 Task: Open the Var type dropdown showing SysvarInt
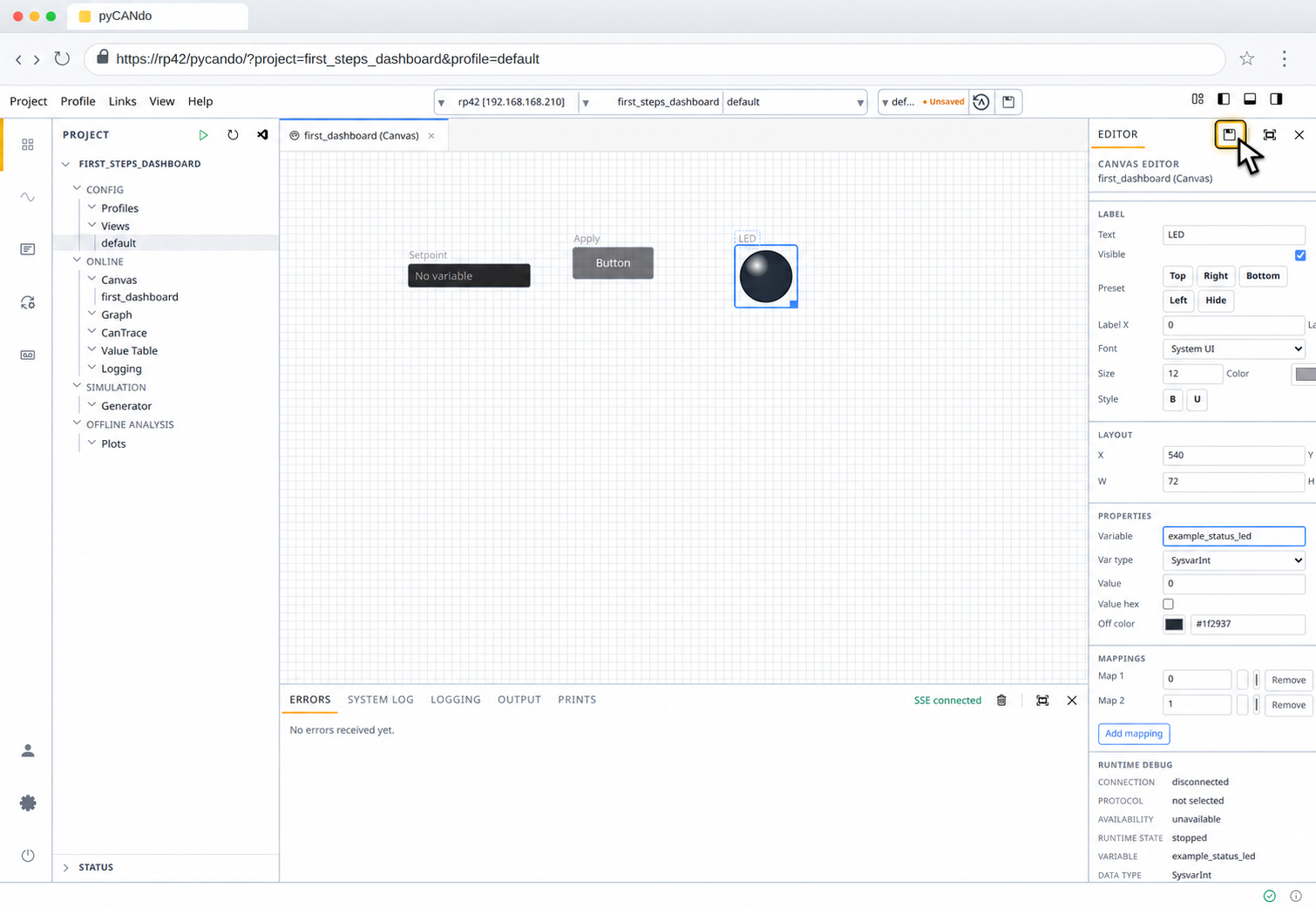tap(1234, 560)
